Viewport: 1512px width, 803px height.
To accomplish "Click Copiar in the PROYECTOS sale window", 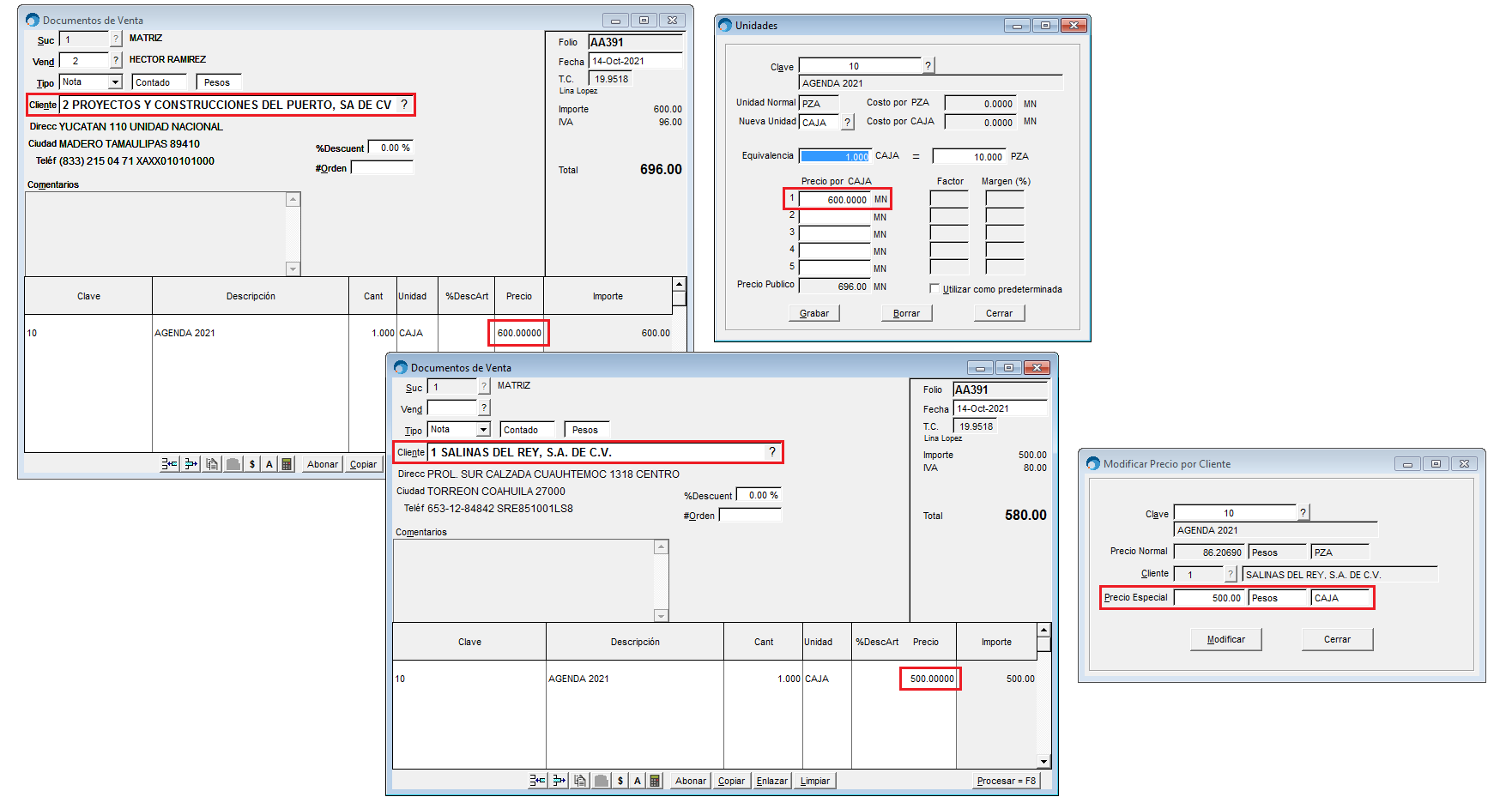I will click(364, 464).
